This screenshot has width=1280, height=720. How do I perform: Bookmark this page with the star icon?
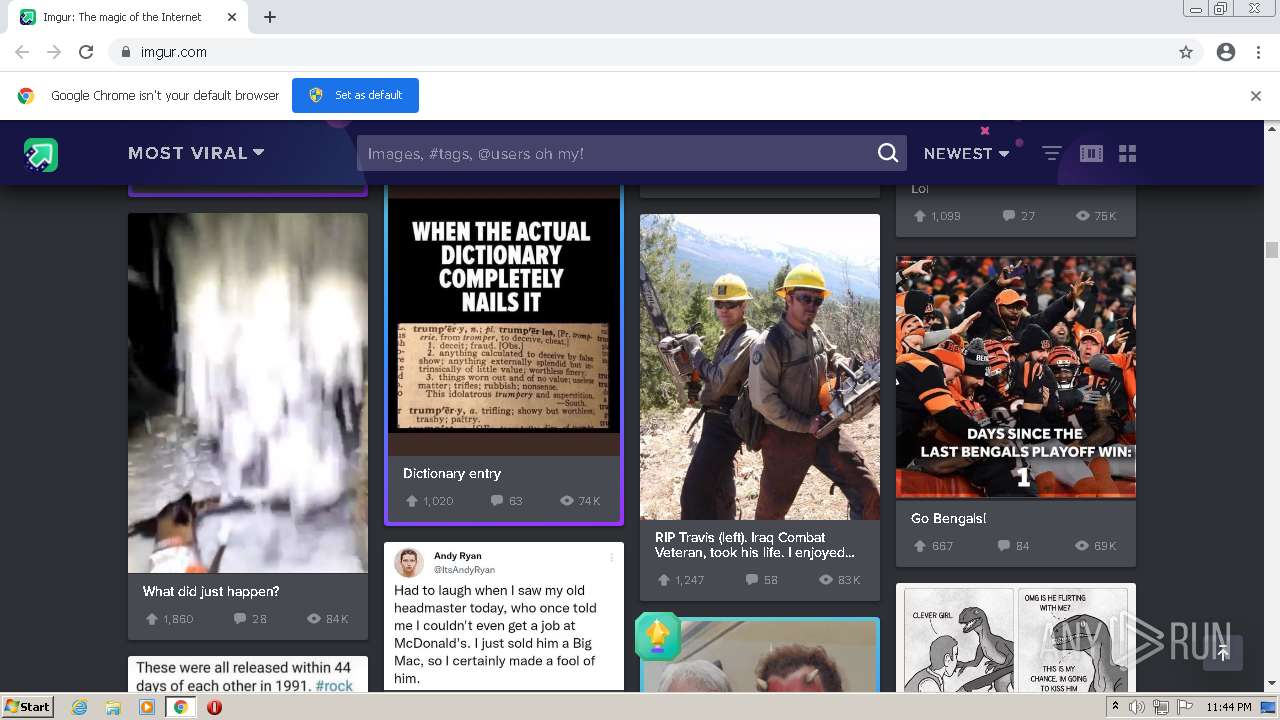(x=1186, y=52)
